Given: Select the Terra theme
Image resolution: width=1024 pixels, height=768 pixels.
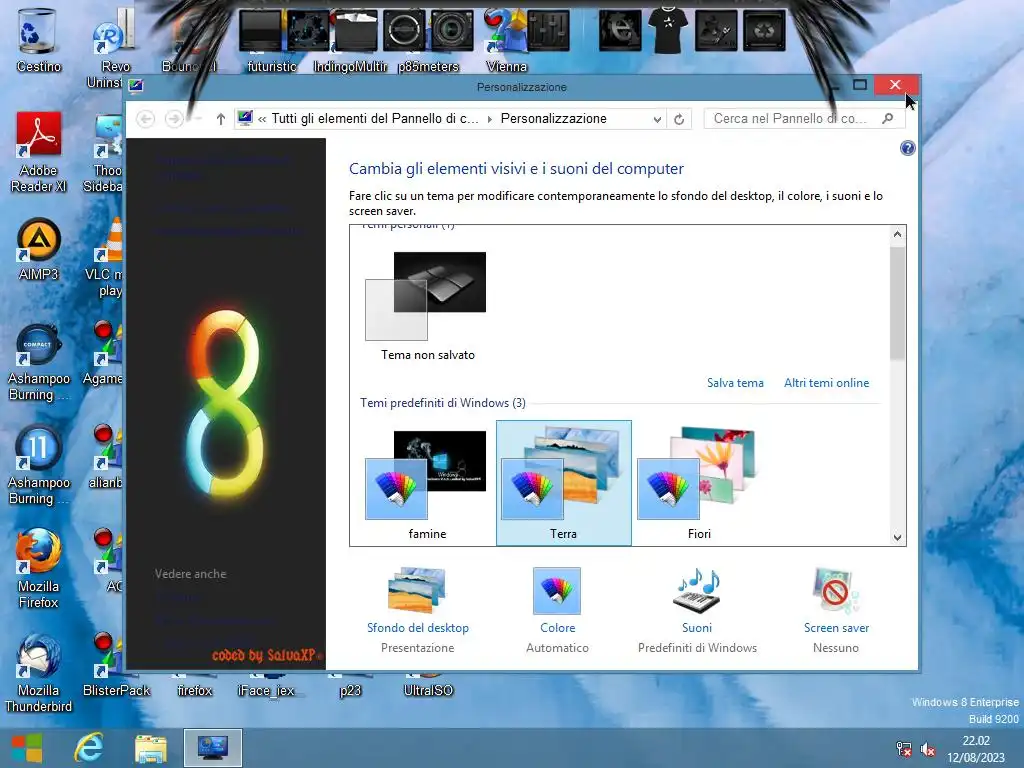Looking at the screenshot, I should click(x=564, y=483).
